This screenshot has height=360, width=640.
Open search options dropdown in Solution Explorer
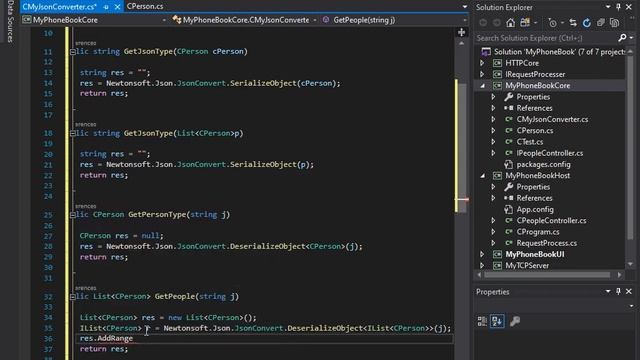tap(631, 38)
